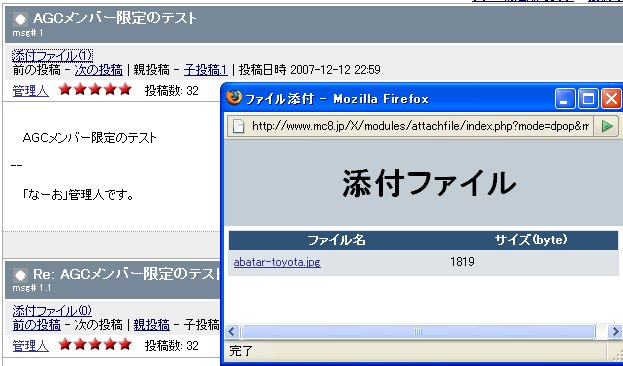Click the right scroll arrow in popup
623x366 pixels.
615,331
